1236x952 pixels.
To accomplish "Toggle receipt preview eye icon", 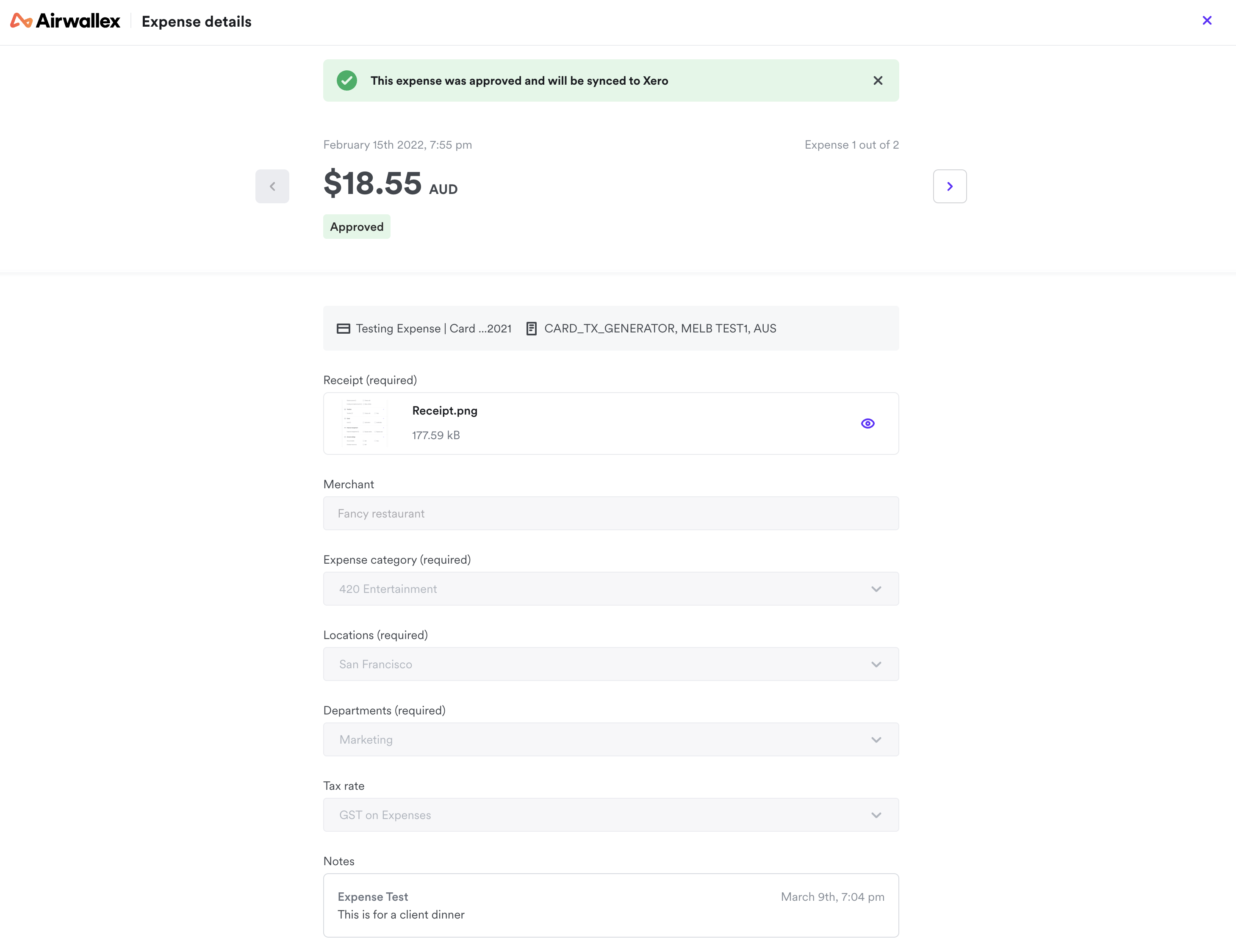I will (x=867, y=423).
